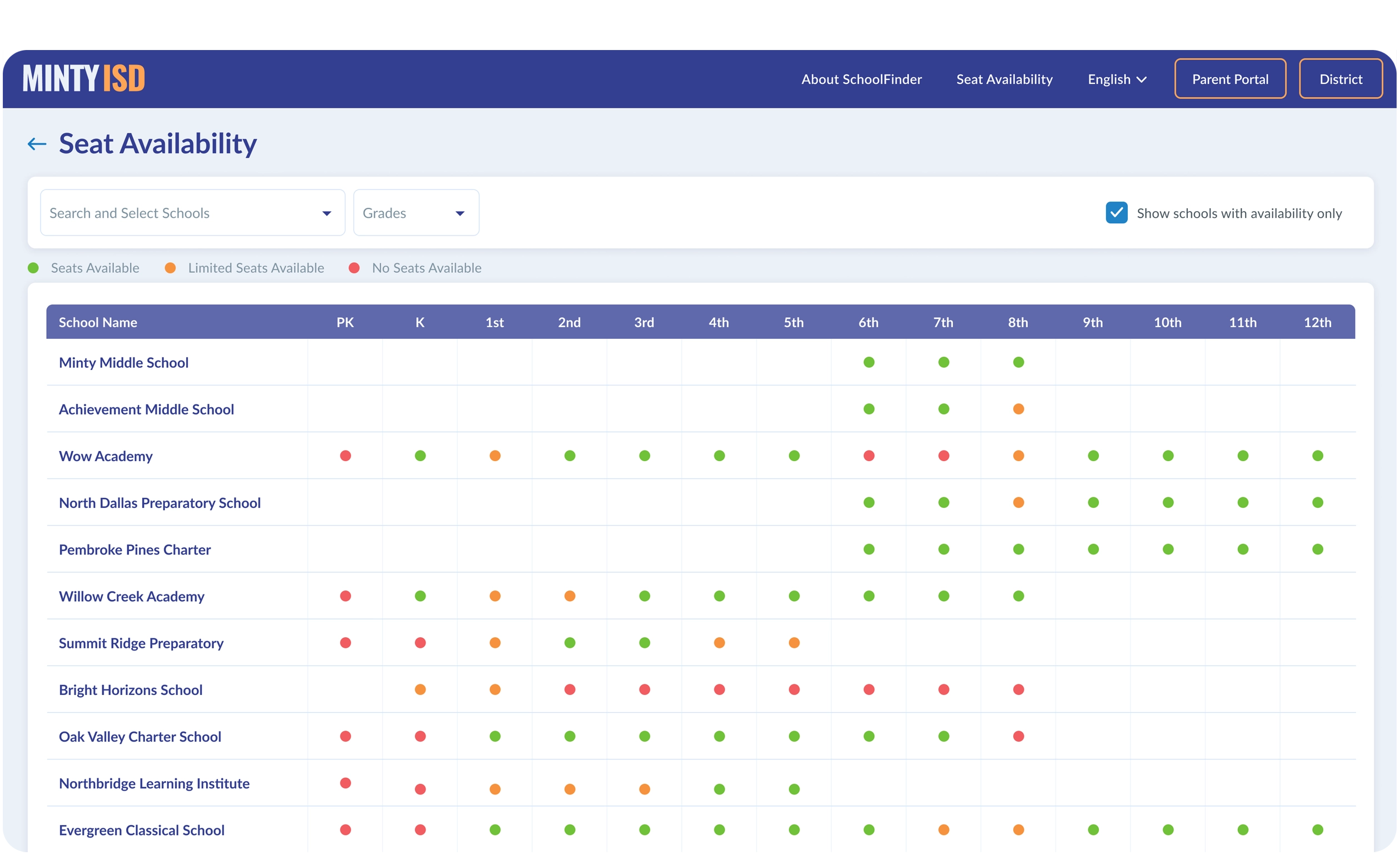Viewport: 1400px width, 860px height.
Task: Select Seat Availability in the top navigation
Action: point(1004,79)
